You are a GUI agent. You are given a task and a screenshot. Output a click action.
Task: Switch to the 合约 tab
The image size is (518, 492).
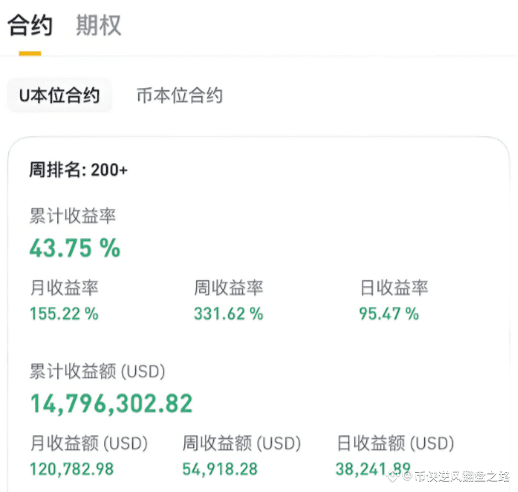click(30, 25)
